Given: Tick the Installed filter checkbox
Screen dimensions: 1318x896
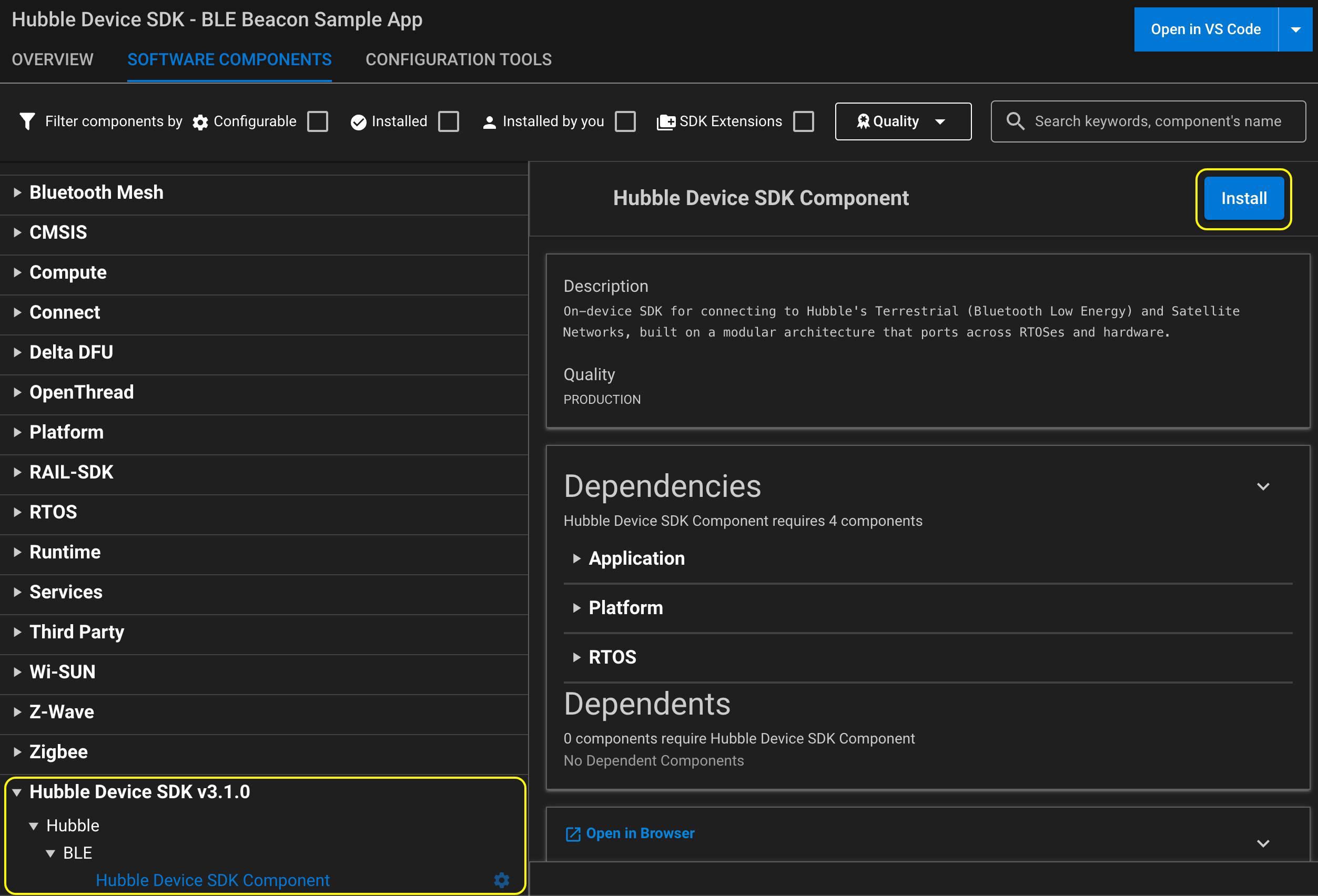Looking at the screenshot, I should tap(449, 121).
